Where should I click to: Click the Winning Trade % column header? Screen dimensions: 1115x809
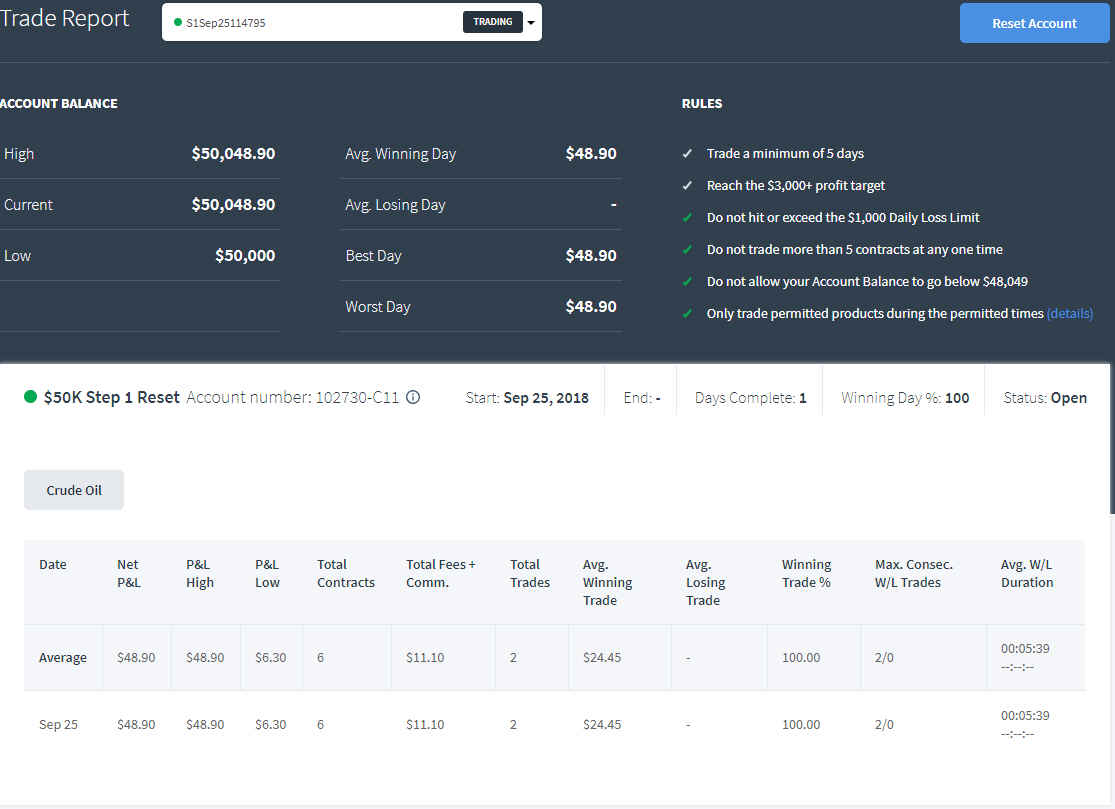(x=806, y=573)
